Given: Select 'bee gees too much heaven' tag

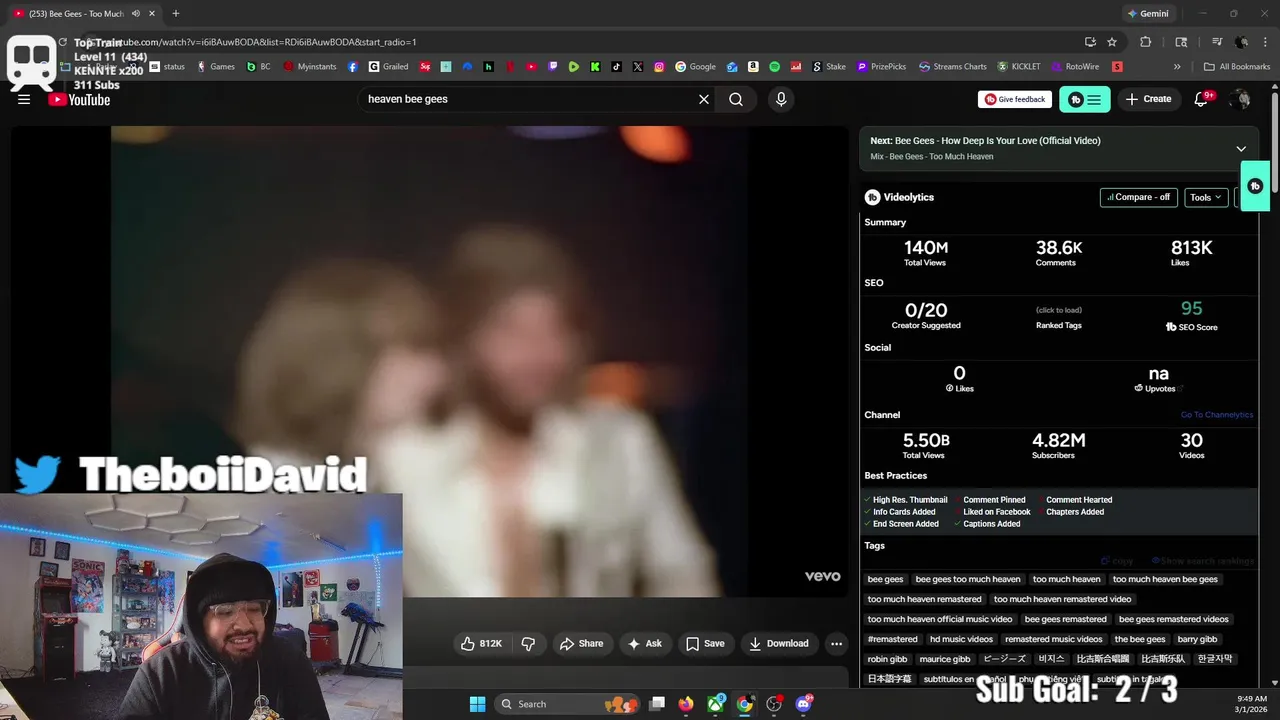Looking at the screenshot, I should (x=968, y=579).
